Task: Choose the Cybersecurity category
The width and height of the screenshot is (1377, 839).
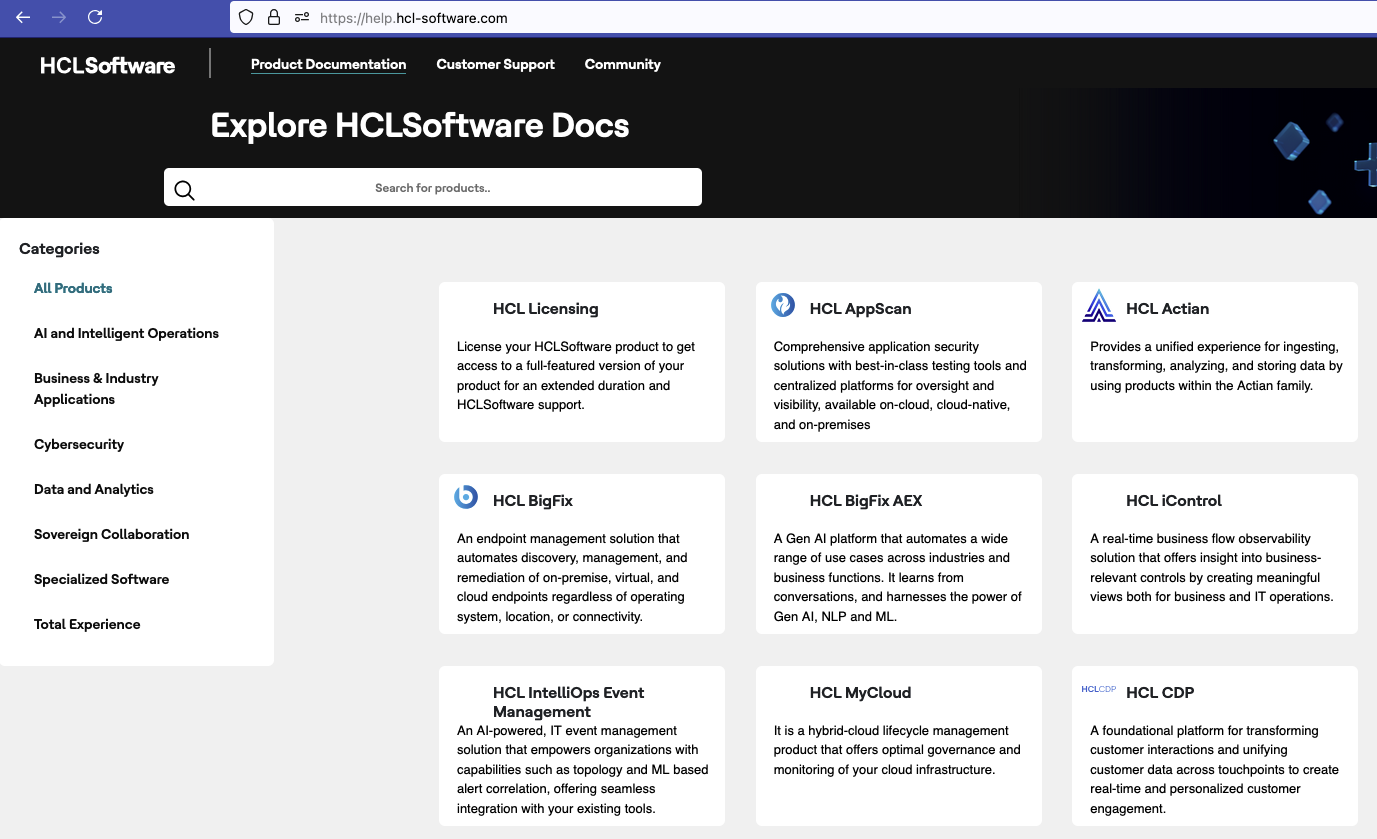Action: [x=79, y=444]
